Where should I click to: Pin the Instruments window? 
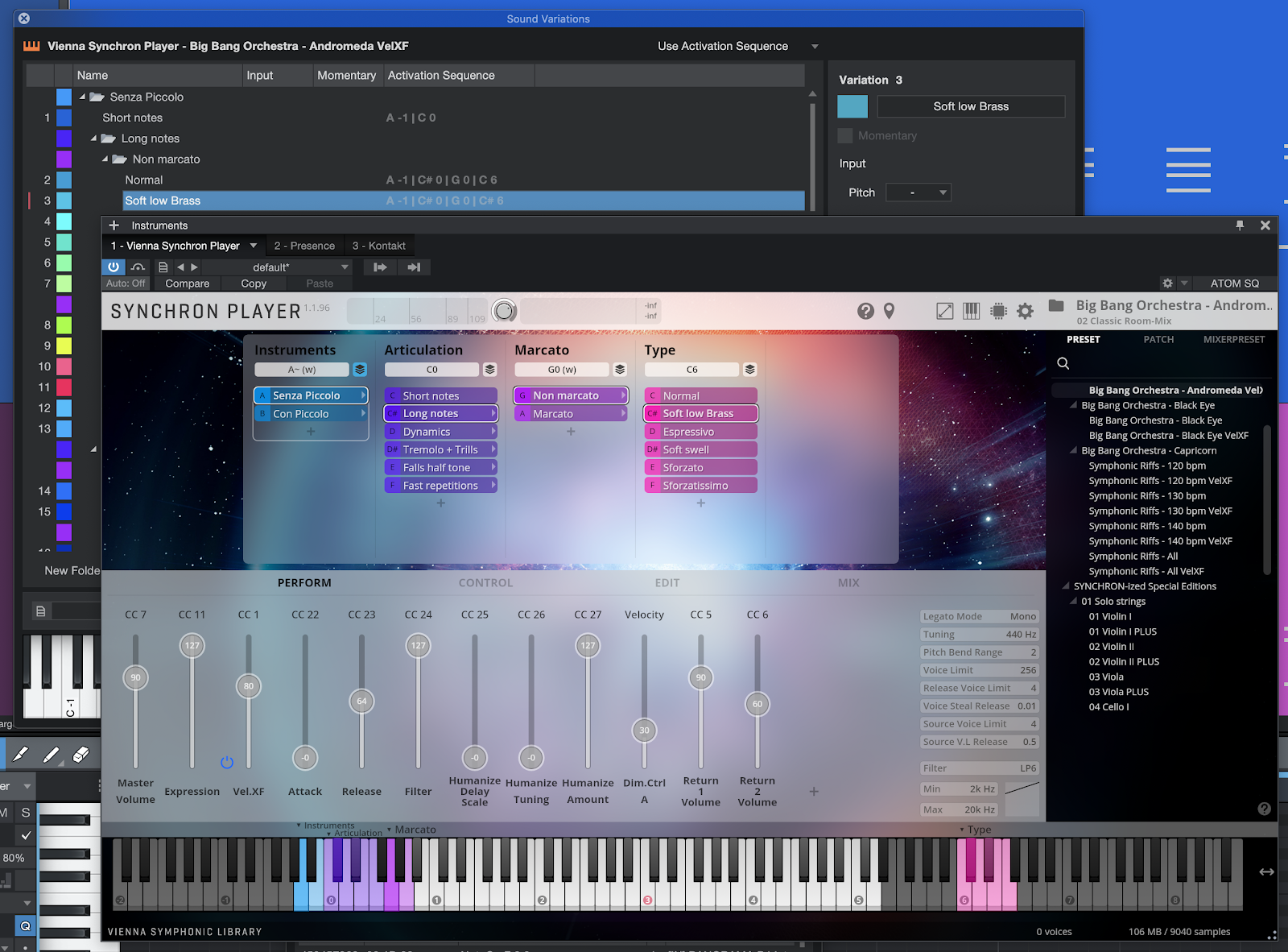click(1240, 226)
